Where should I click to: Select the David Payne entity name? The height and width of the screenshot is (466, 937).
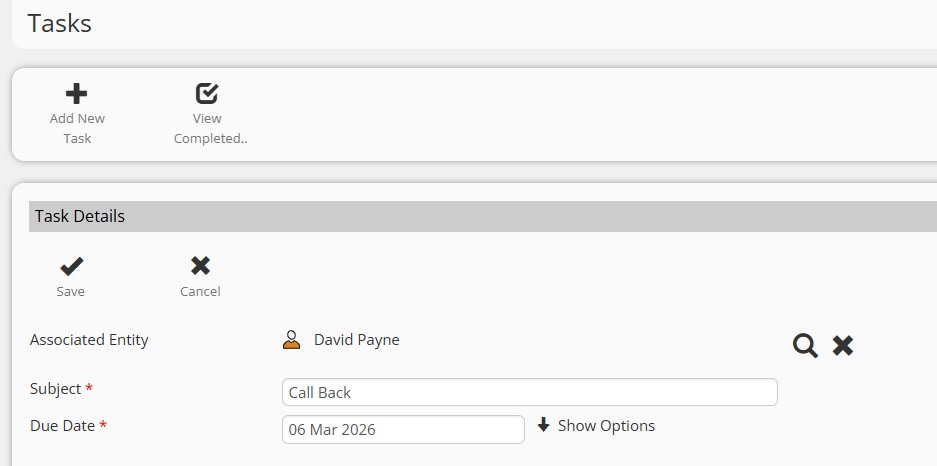point(356,340)
